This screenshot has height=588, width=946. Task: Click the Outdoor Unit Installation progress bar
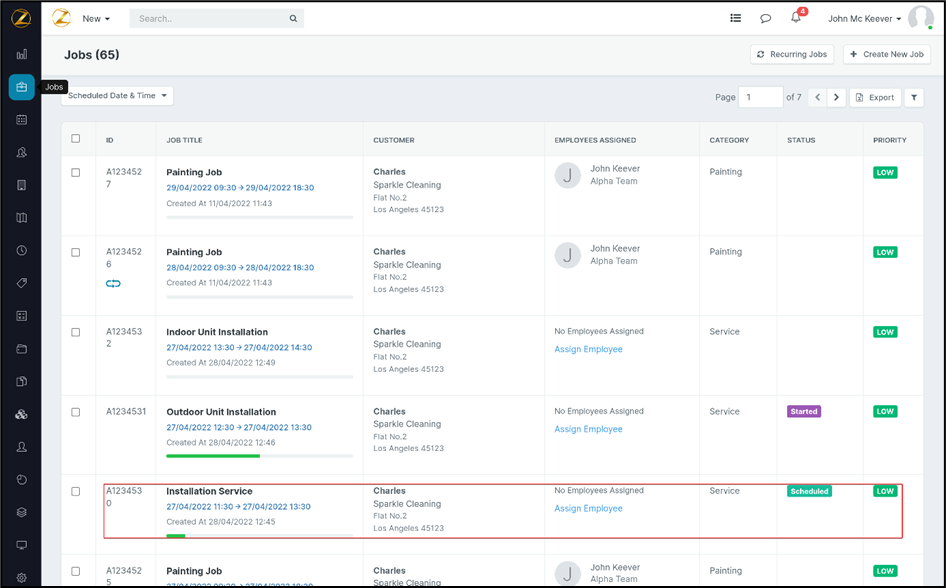pos(259,456)
